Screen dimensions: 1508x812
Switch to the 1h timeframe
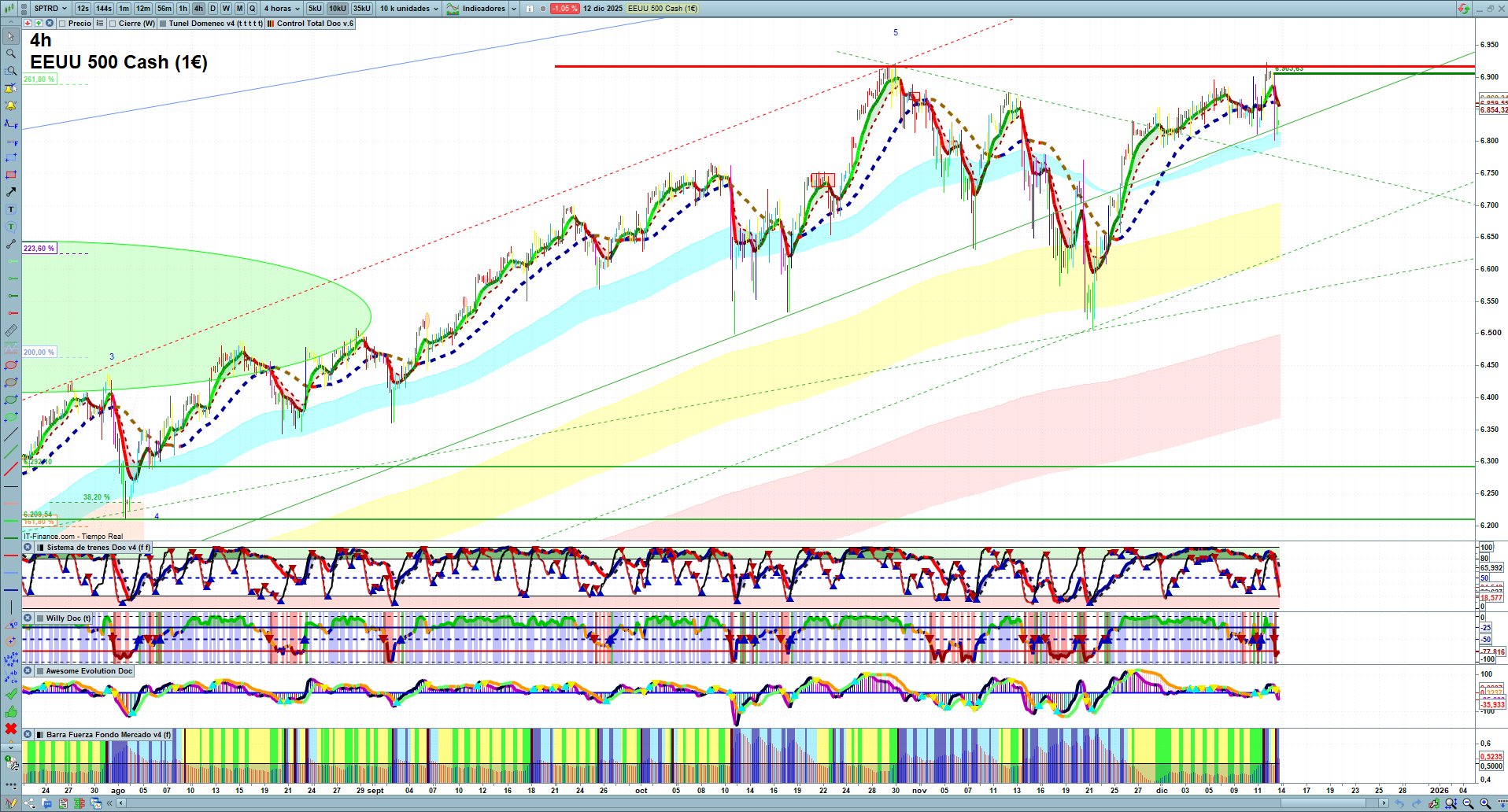[x=183, y=9]
